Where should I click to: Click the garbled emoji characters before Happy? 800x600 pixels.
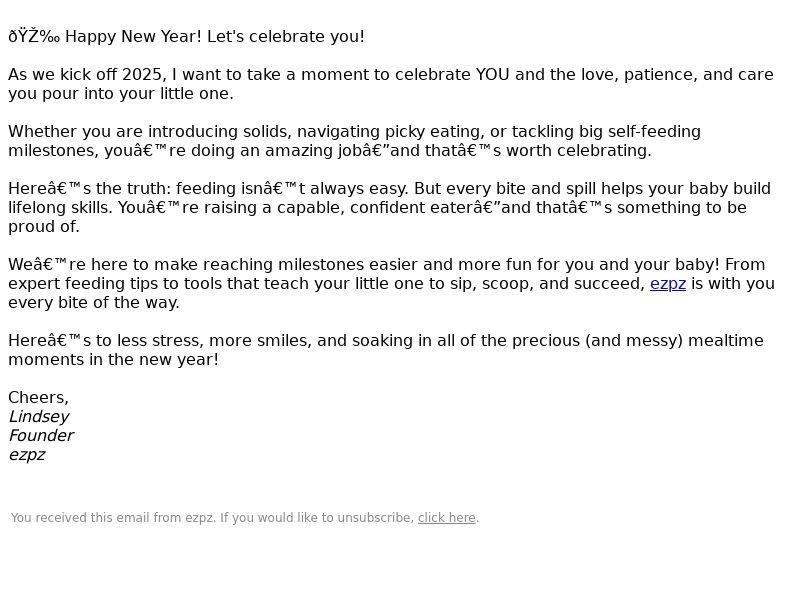(x=34, y=37)
